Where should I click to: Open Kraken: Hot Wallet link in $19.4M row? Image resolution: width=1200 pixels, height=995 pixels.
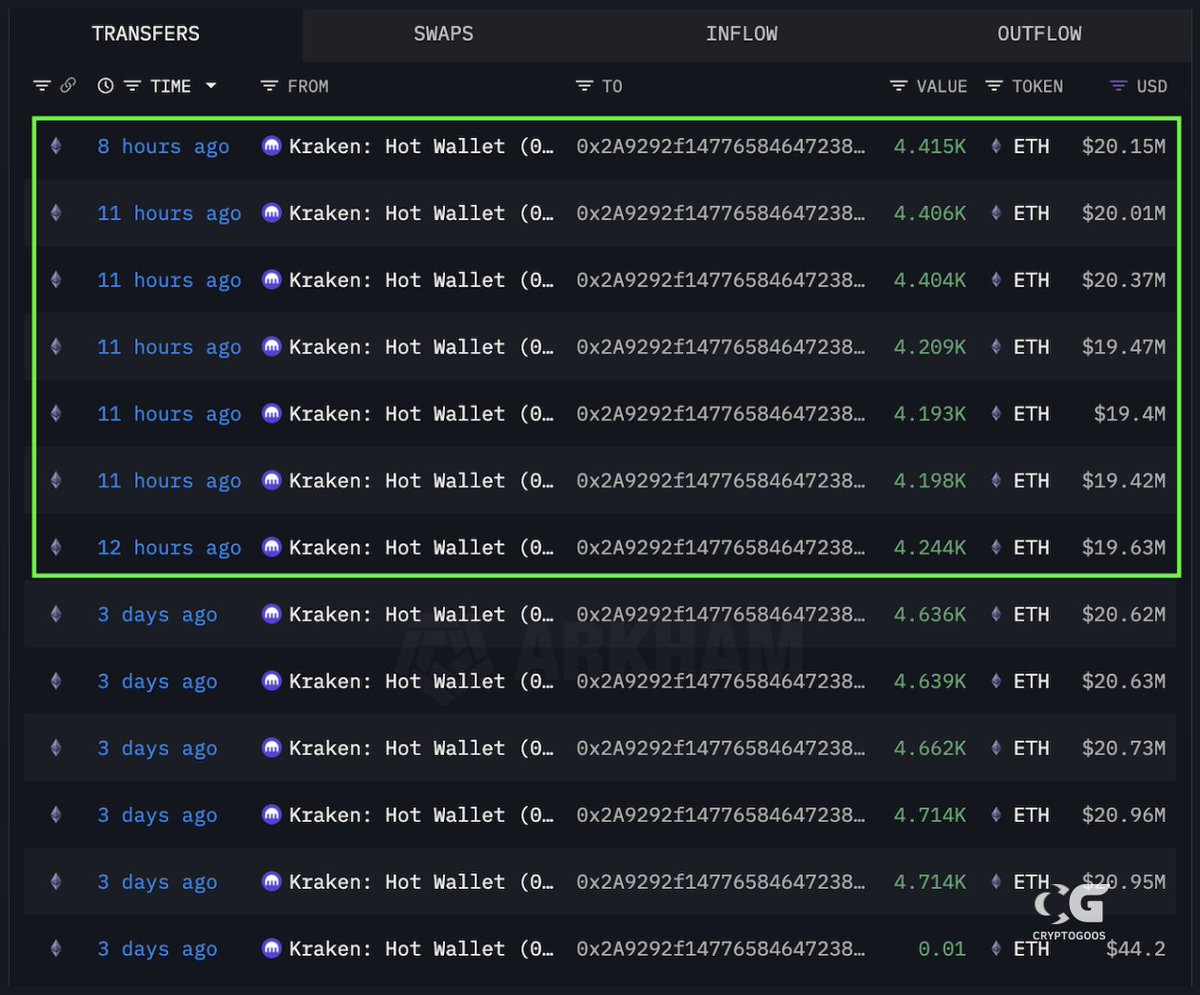pyautogui.click(x=421, y=414)
